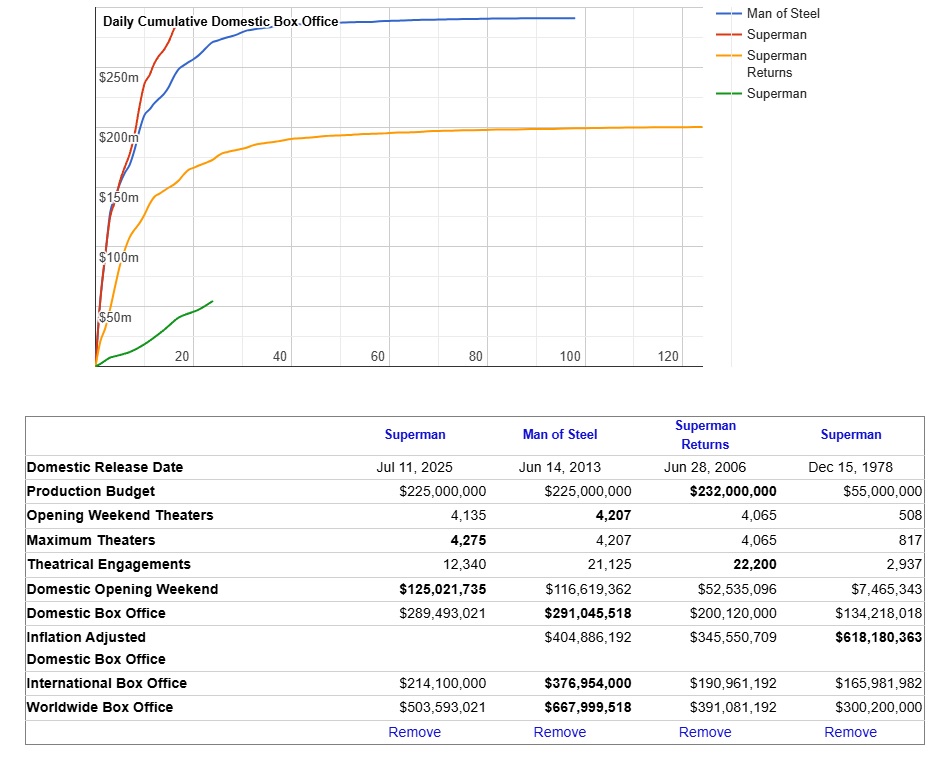
Task: Click the $404,886,192 inflation adjusted value
Action: [x=588, y=637]
